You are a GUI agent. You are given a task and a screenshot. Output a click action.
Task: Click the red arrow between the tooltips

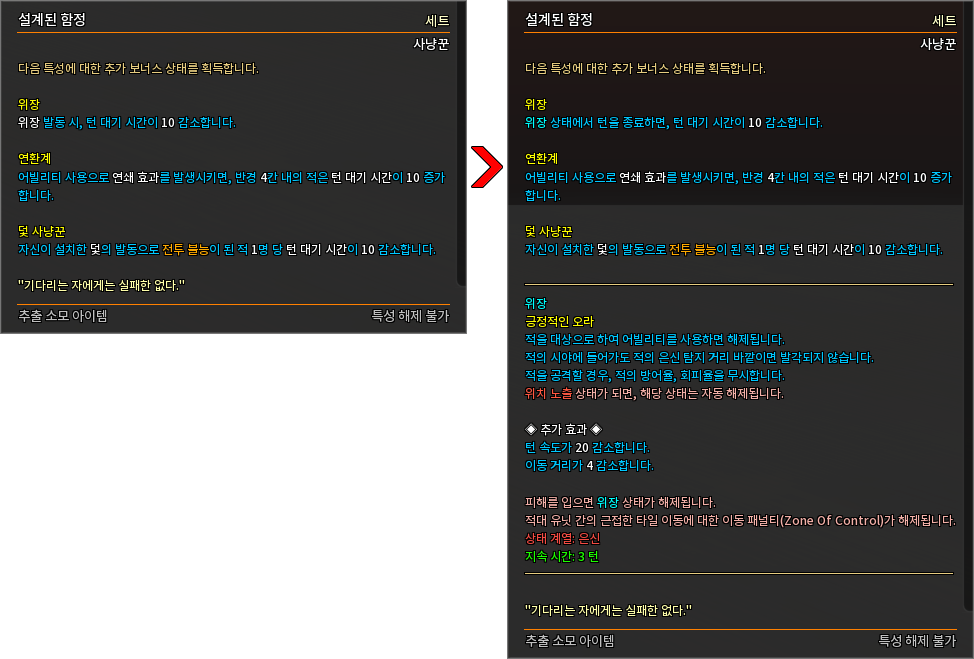point(486,166)
